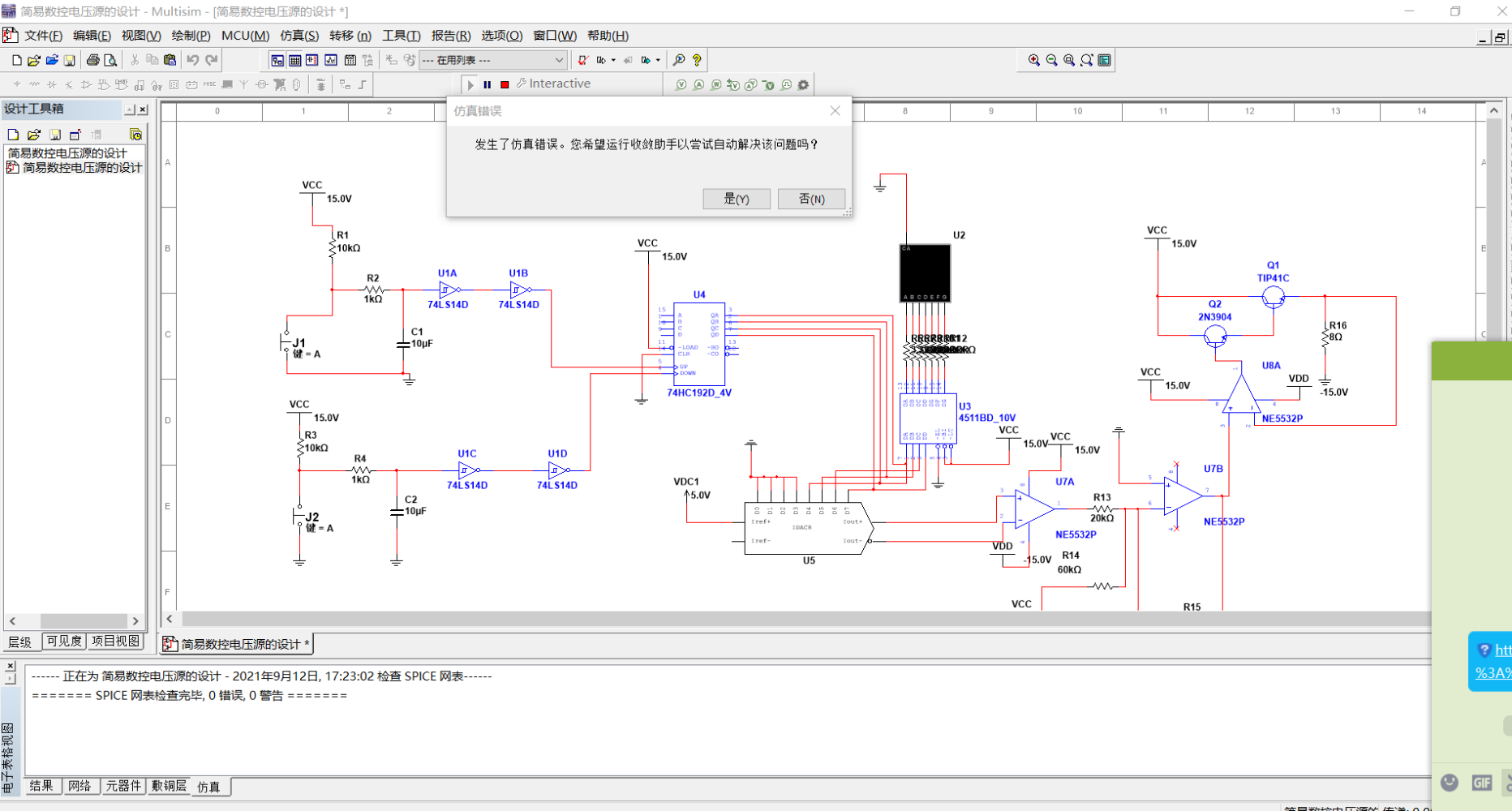Open Help with the yellow question mark

697,60
